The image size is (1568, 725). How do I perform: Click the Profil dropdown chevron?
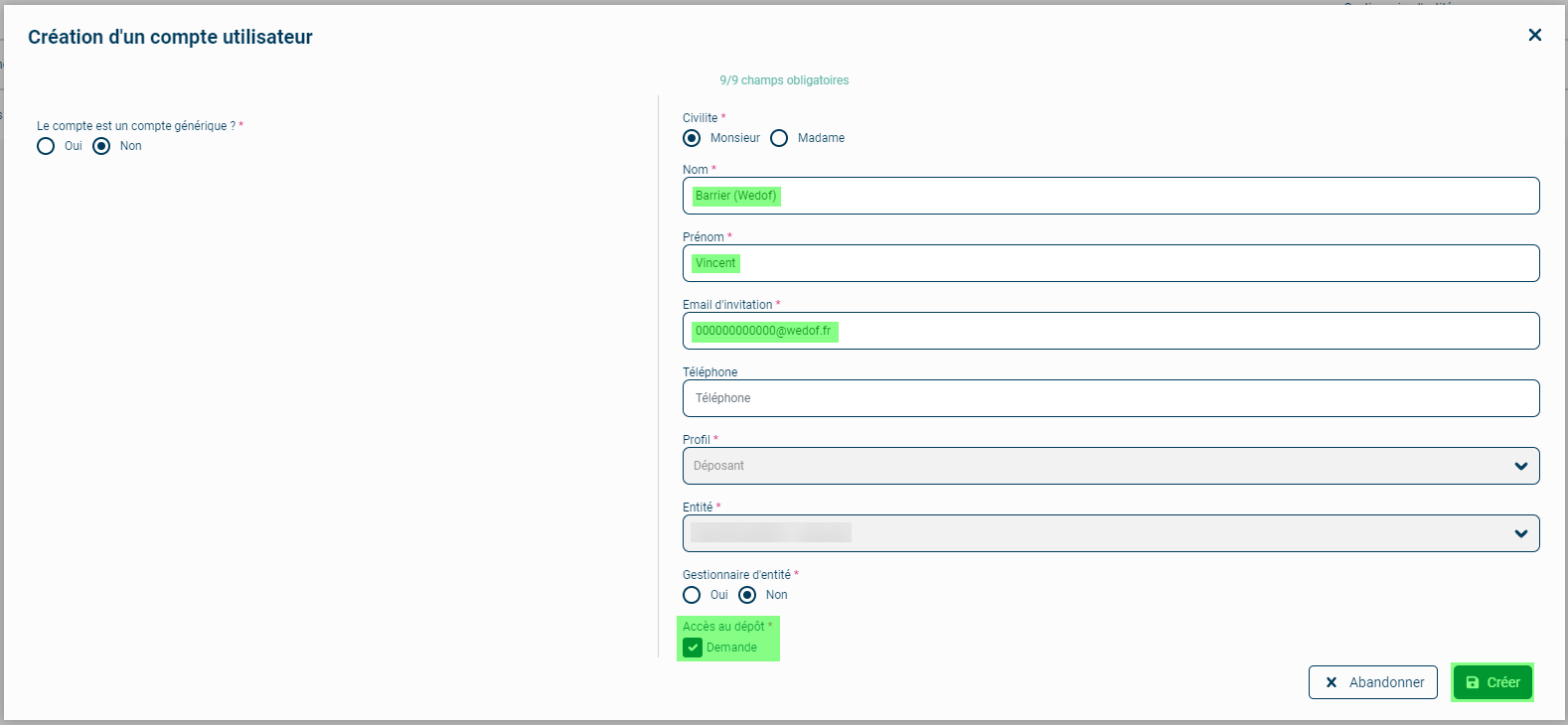tap(1520, 466)
